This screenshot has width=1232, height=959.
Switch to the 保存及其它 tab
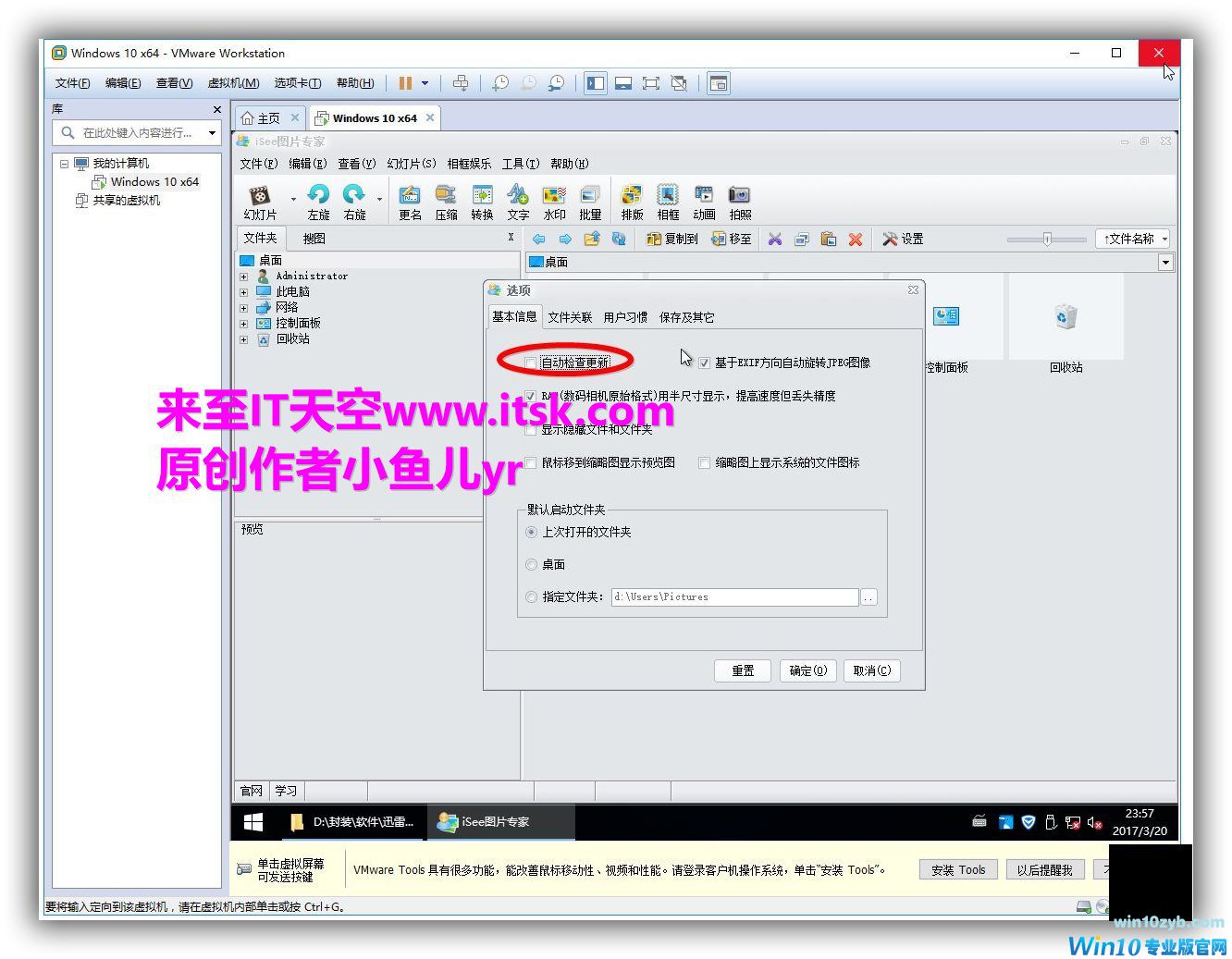(x=686, y=317)
